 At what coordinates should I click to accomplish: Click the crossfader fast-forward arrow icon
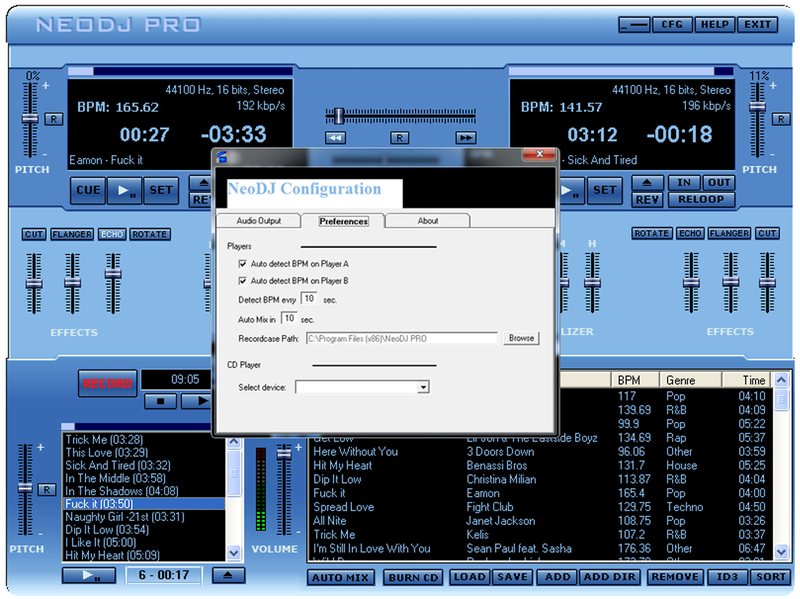(x=466, y=138)
